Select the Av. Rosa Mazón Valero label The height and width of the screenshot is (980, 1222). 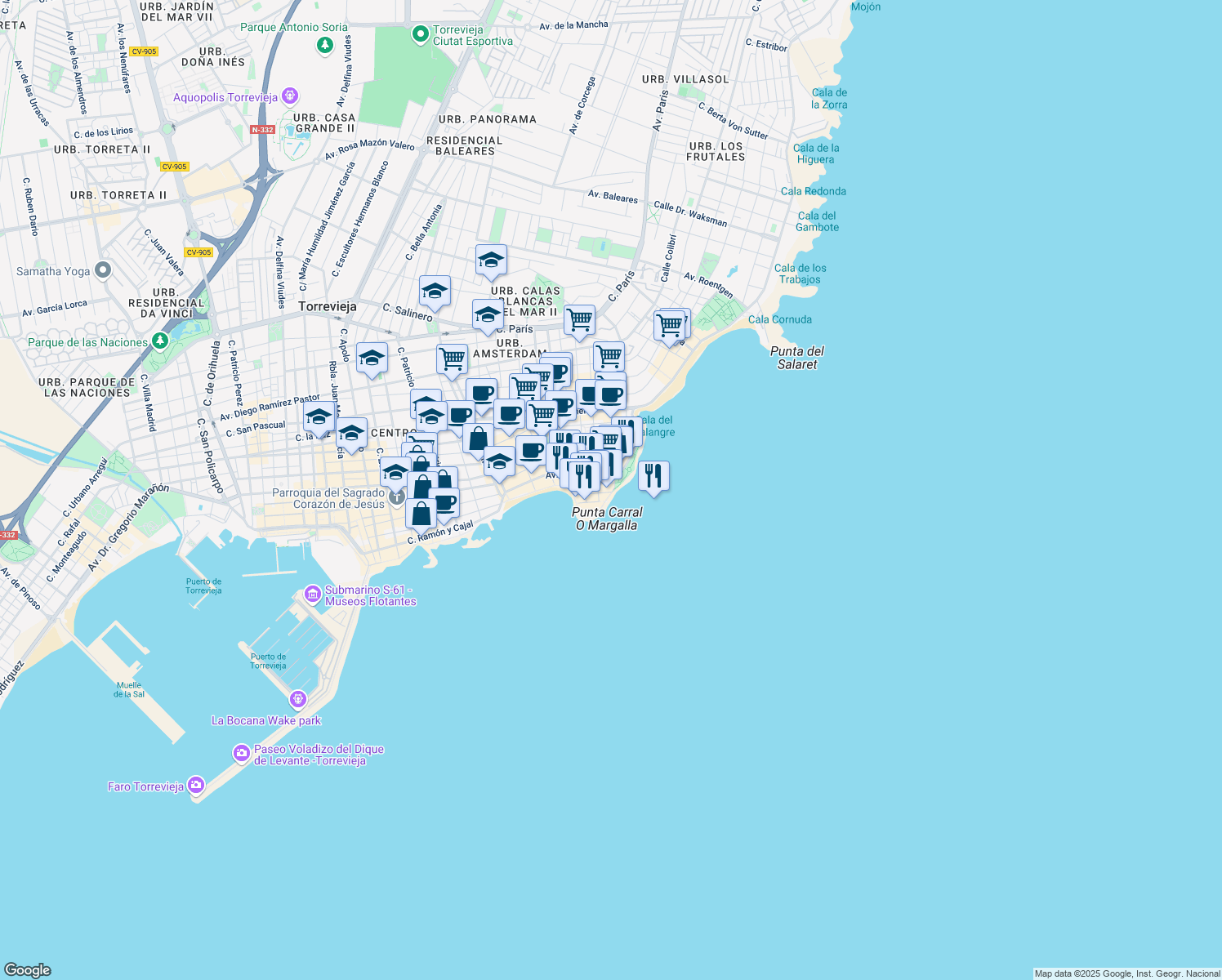point(370,149)
